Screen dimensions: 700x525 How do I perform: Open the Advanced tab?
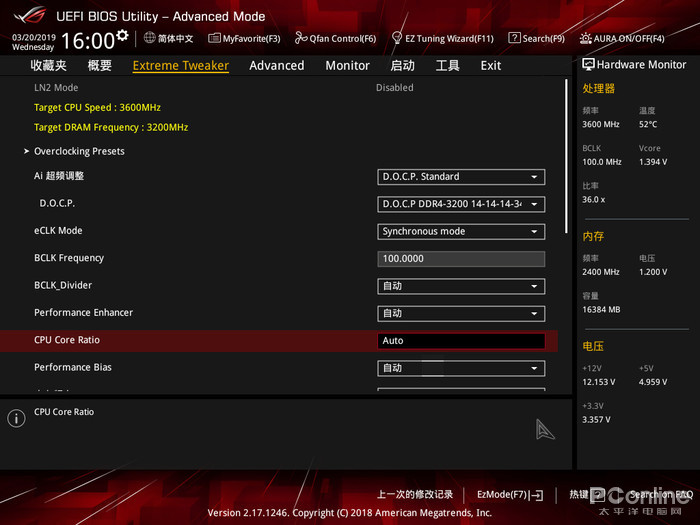point(277,66)
